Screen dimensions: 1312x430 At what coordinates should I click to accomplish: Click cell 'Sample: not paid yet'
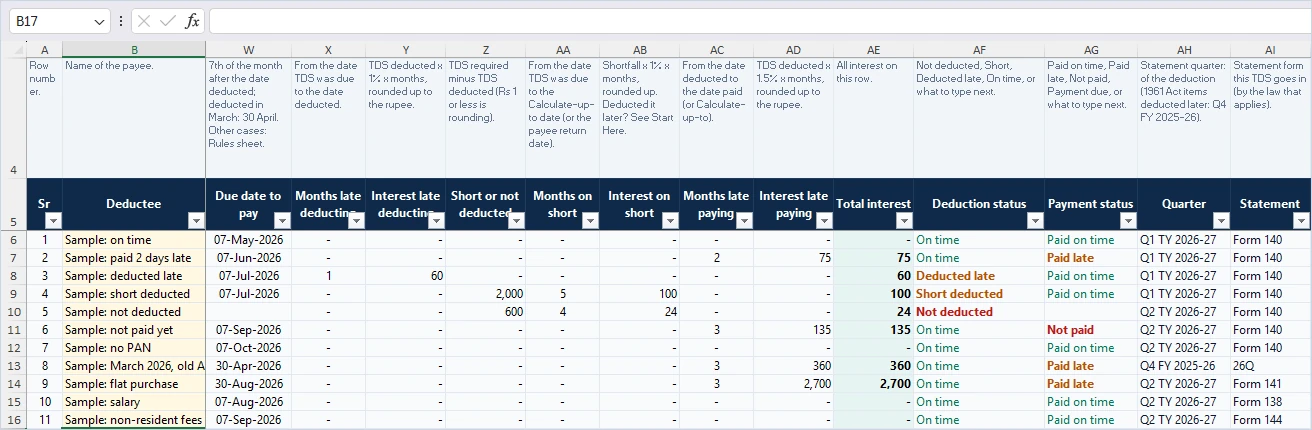click(135, 330)
